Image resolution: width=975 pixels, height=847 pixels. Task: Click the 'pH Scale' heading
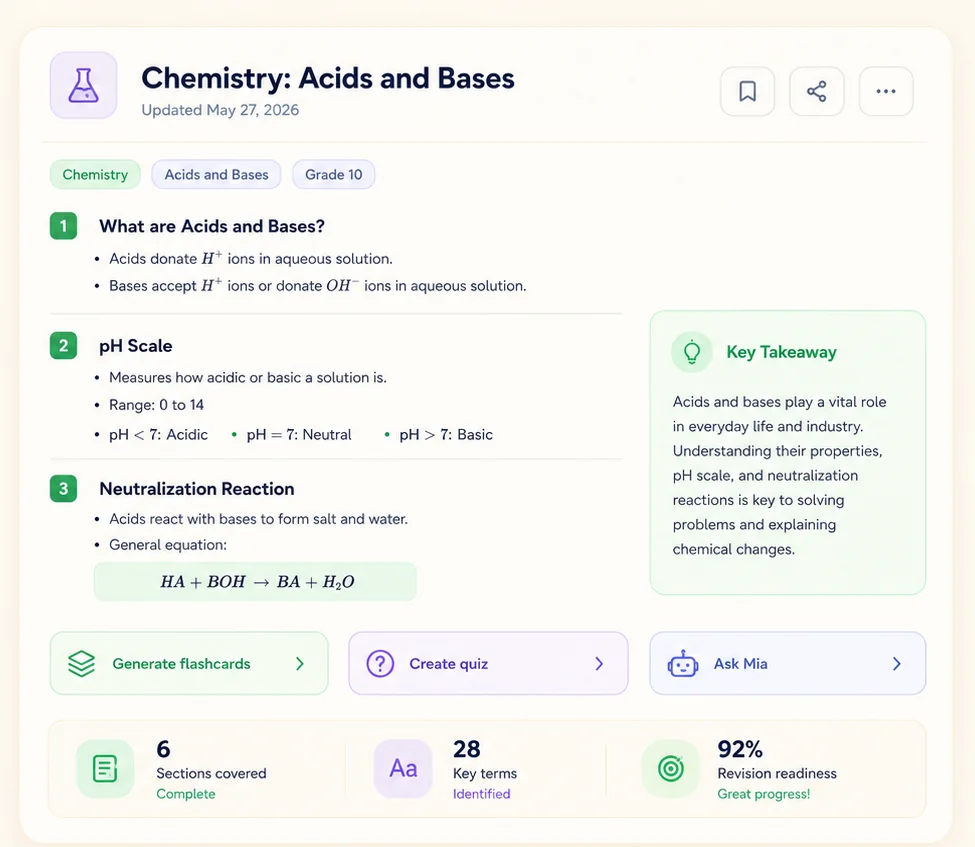tap(136, 346)
